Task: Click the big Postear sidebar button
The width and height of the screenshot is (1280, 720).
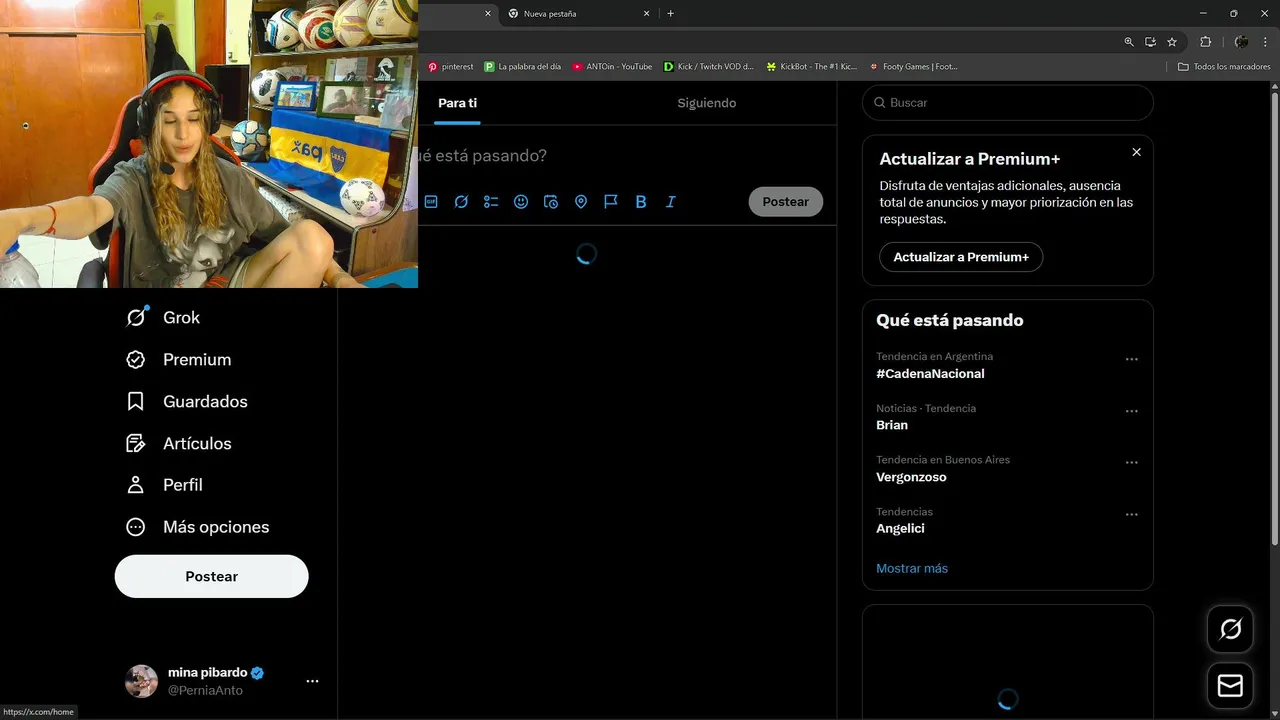Action: pyautogui.click(x=211, y=576)
